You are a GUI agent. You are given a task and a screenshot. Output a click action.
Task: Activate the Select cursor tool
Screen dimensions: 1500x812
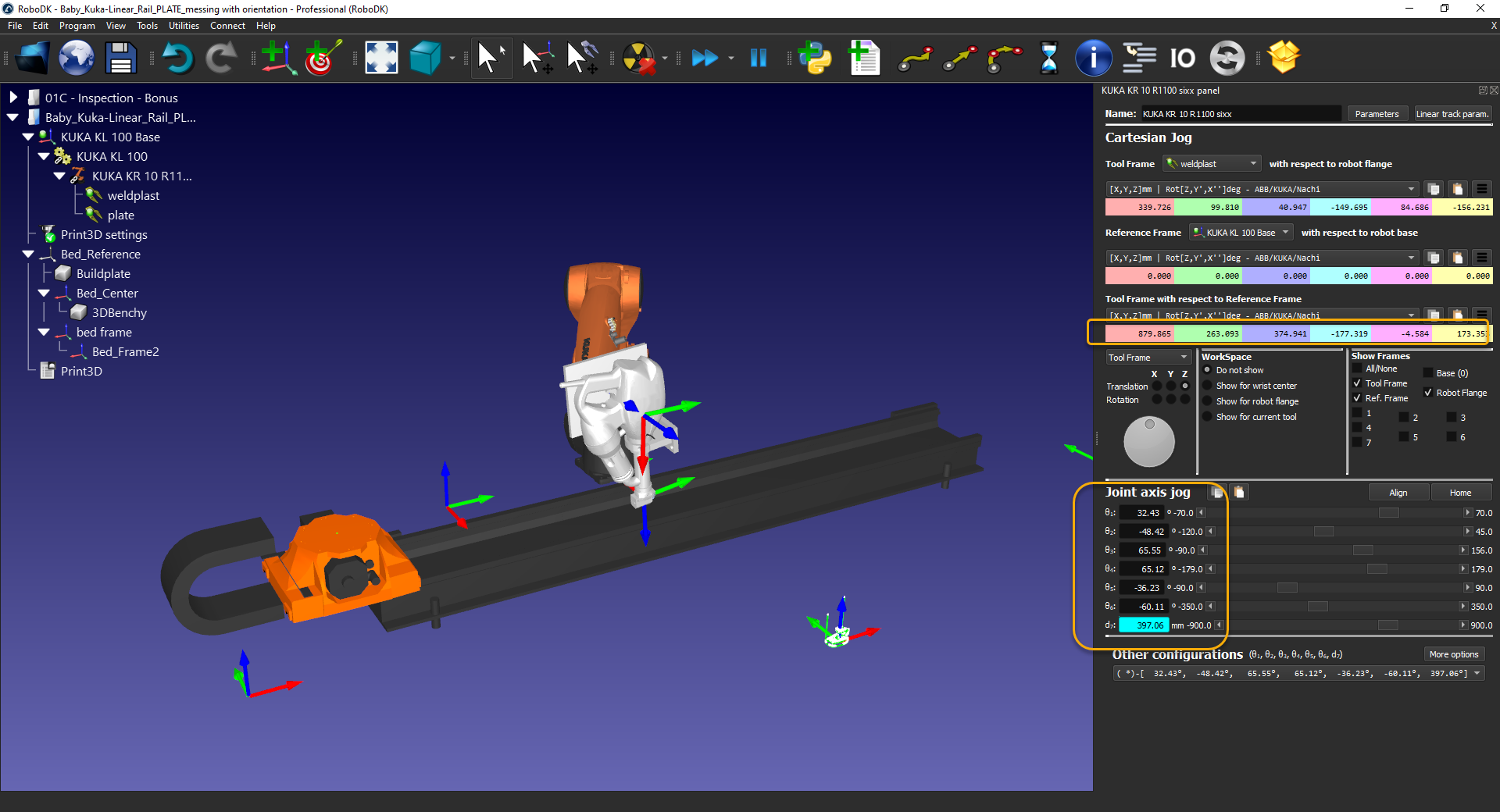(491, 58)
